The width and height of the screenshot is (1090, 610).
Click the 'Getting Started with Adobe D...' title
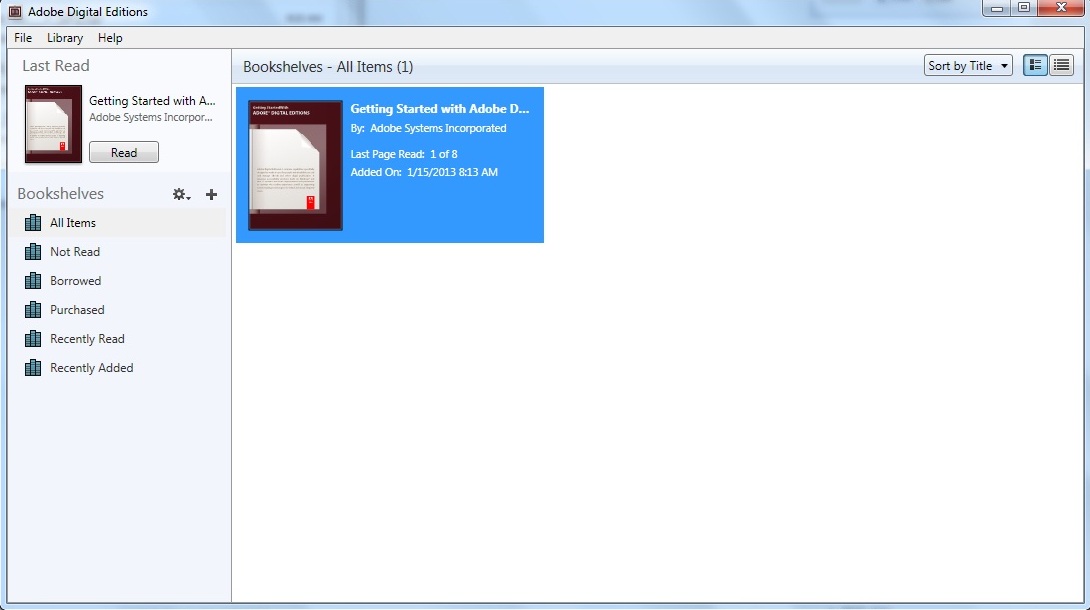coord(439,108)
